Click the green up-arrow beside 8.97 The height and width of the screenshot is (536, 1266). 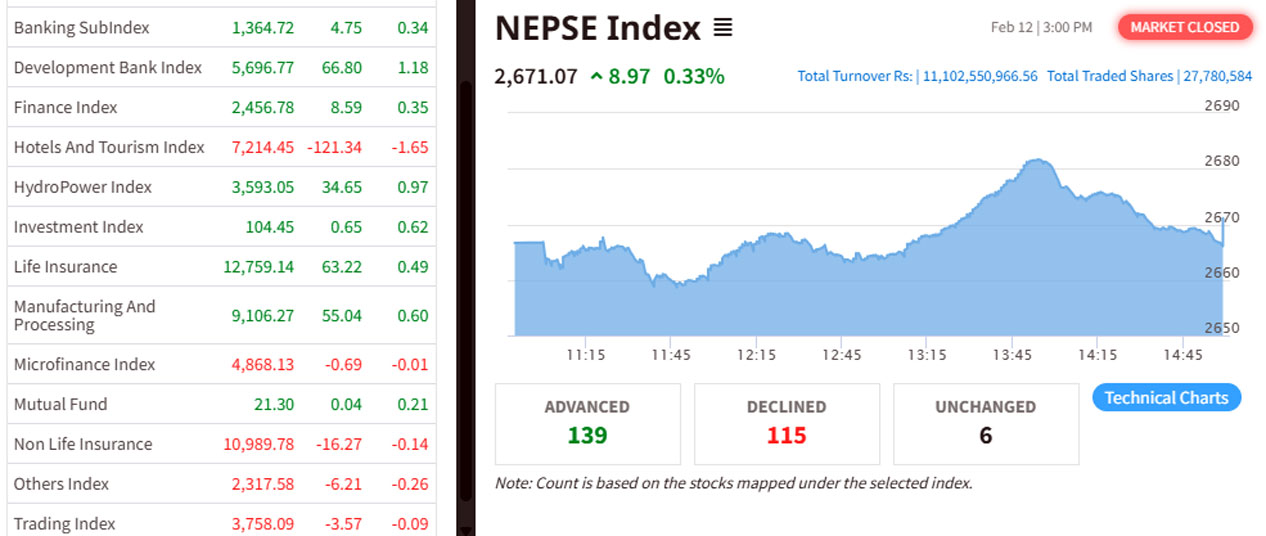[x=597, y=76]
